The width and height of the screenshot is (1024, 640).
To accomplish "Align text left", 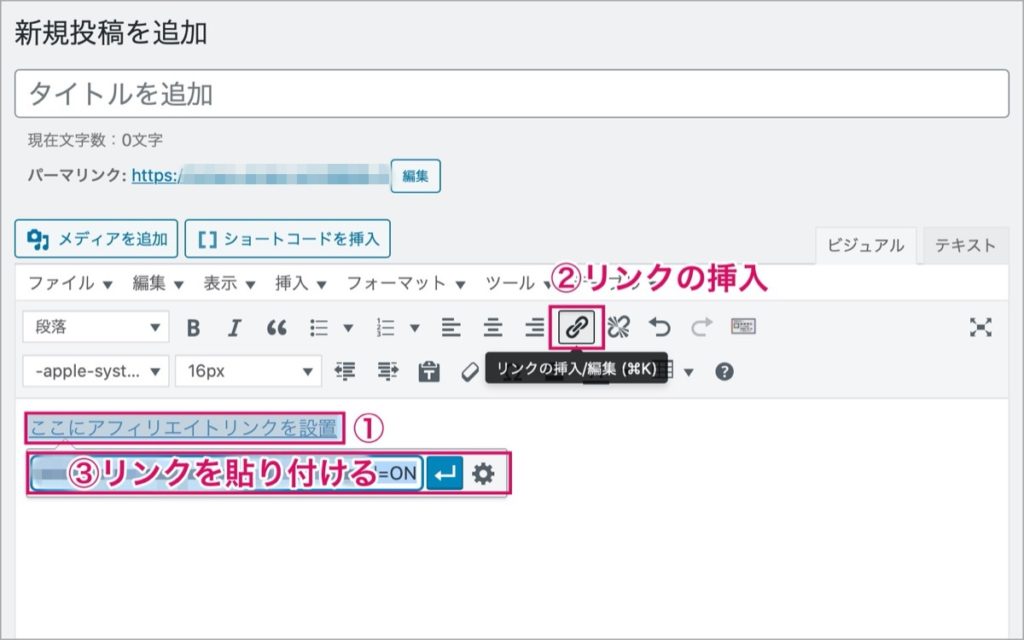I will click(x=451, y=327).
